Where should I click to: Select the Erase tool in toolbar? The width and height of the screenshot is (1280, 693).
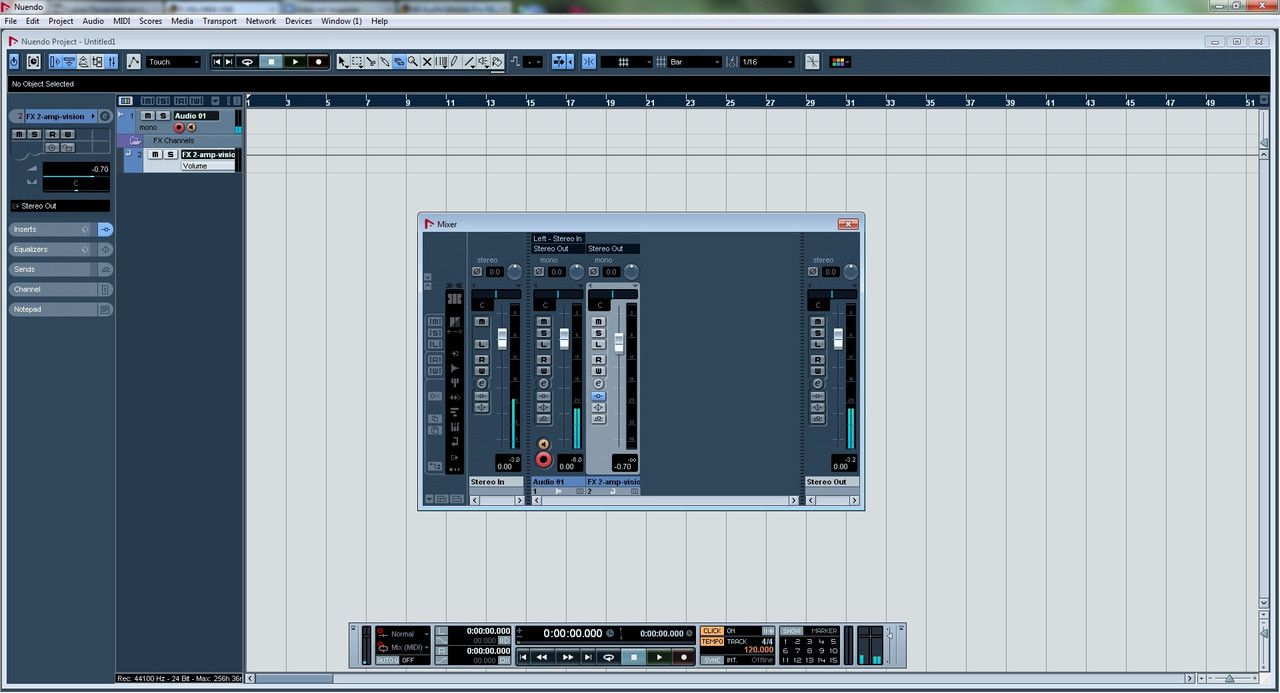399,62
